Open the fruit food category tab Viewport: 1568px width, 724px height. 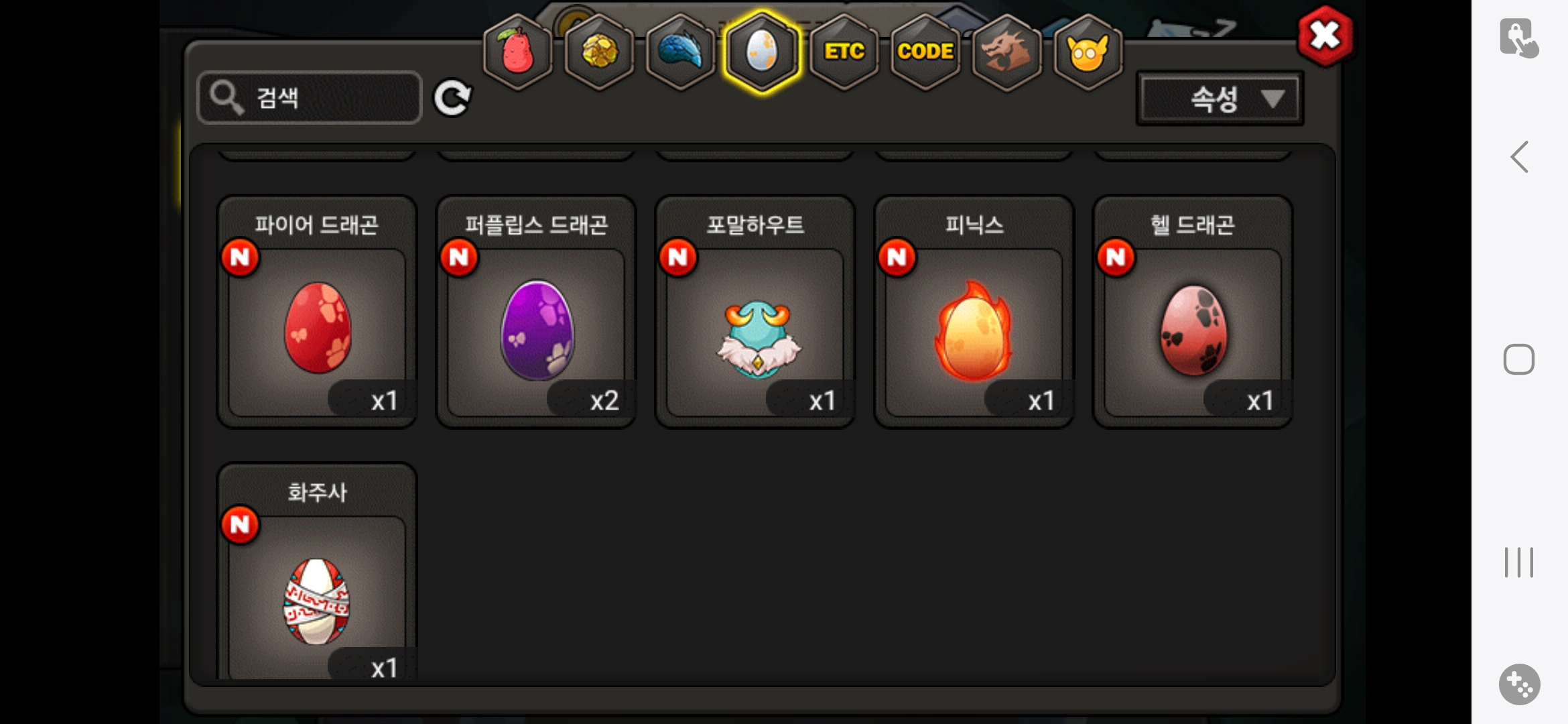(x=517, y=51)
